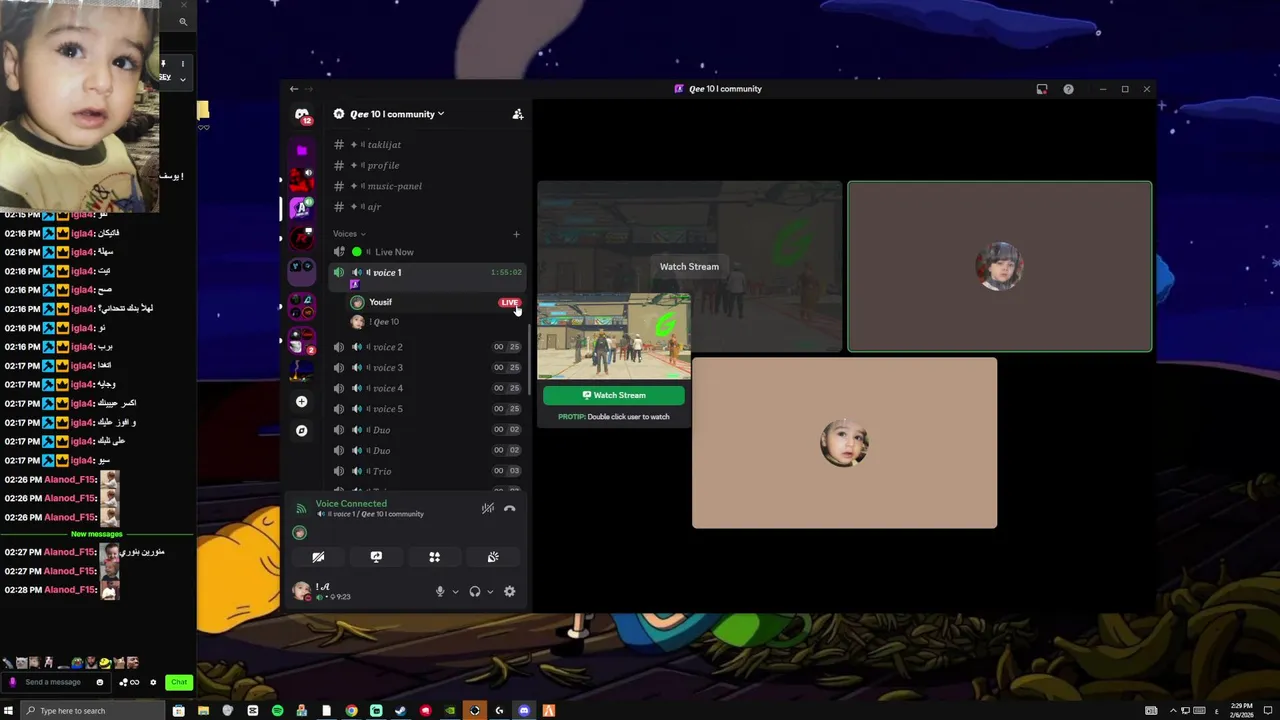Open the taklijat text channel
Viewport: 1280px width, 720px height.
pos(427,145)
